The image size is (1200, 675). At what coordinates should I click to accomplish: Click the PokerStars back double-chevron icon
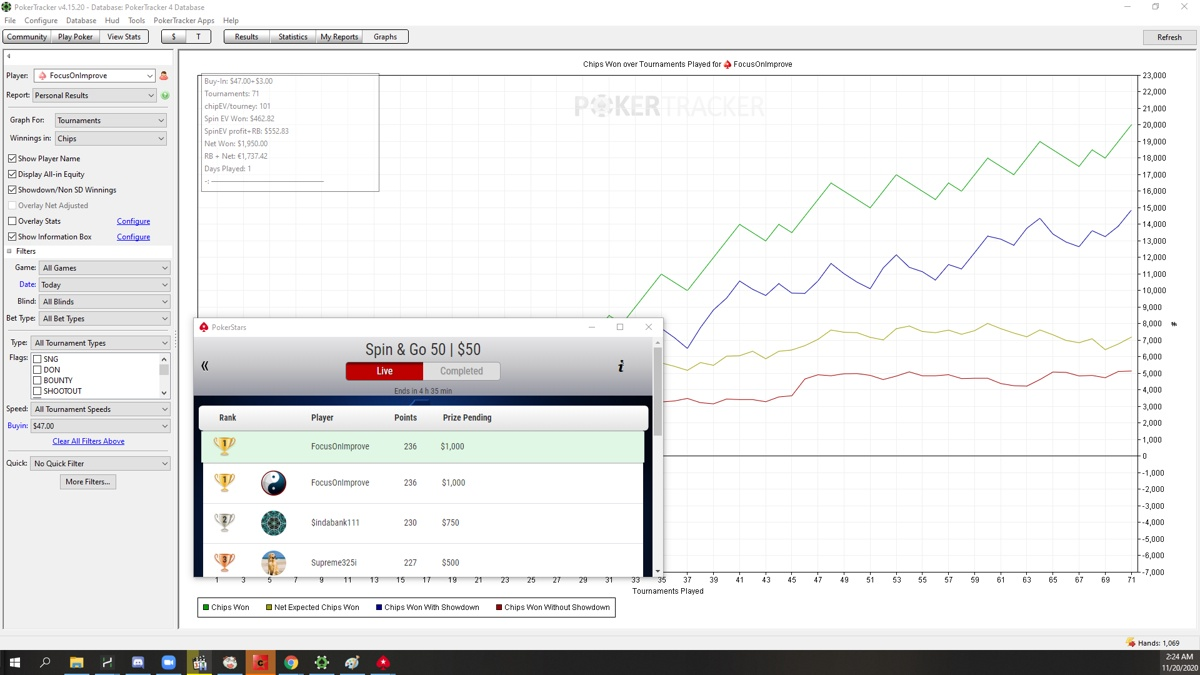click(x=205, y=366)
